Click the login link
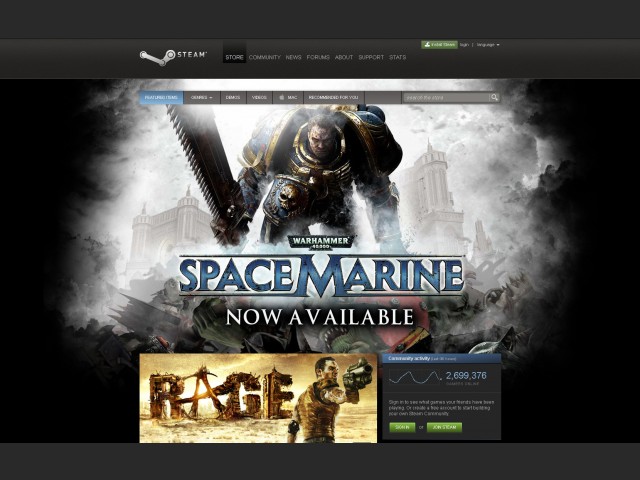 pyautogui.click(x=464, y=44)
